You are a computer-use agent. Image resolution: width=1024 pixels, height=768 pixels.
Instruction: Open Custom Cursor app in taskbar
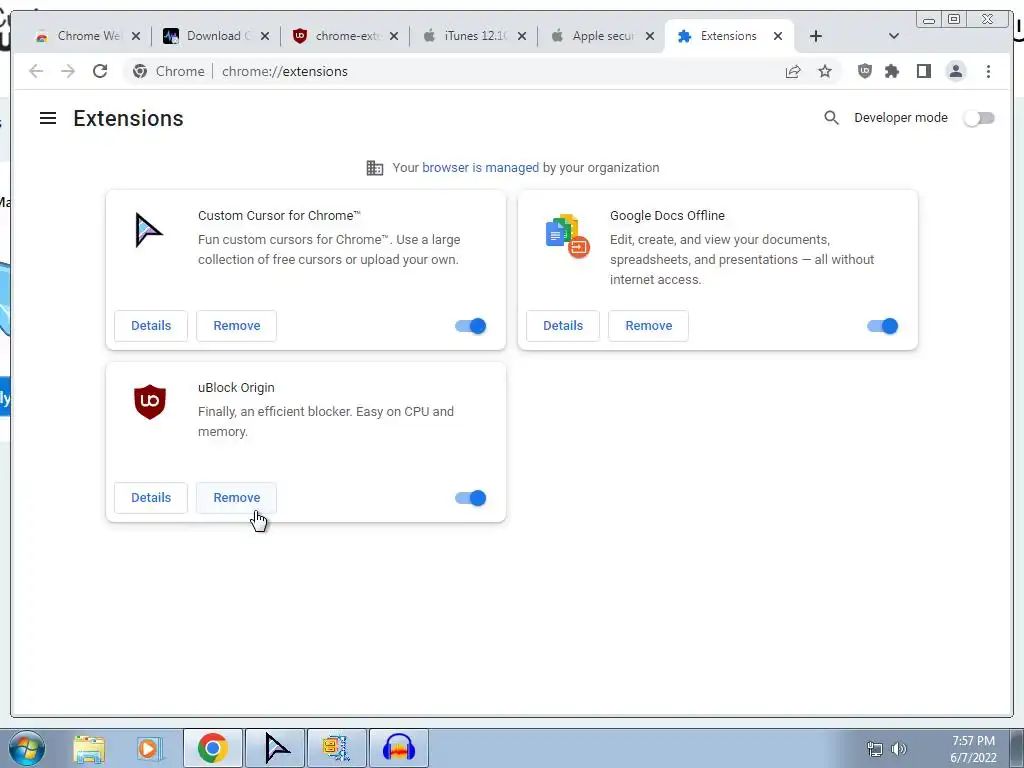(275, 748)
